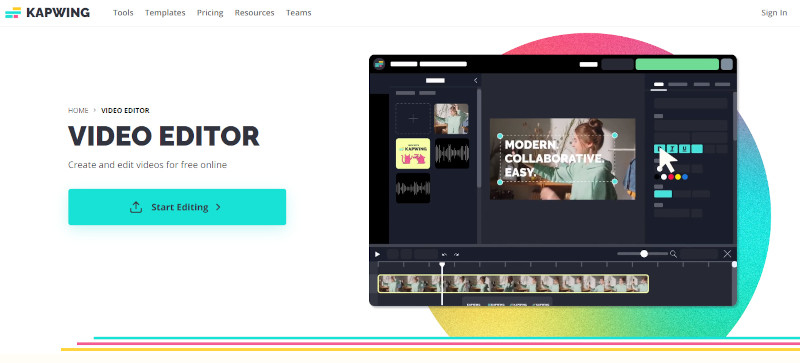Select the yellow Kapwing cats thumbnail
This screenshot has width=800, height=363.
pos(413,153)
